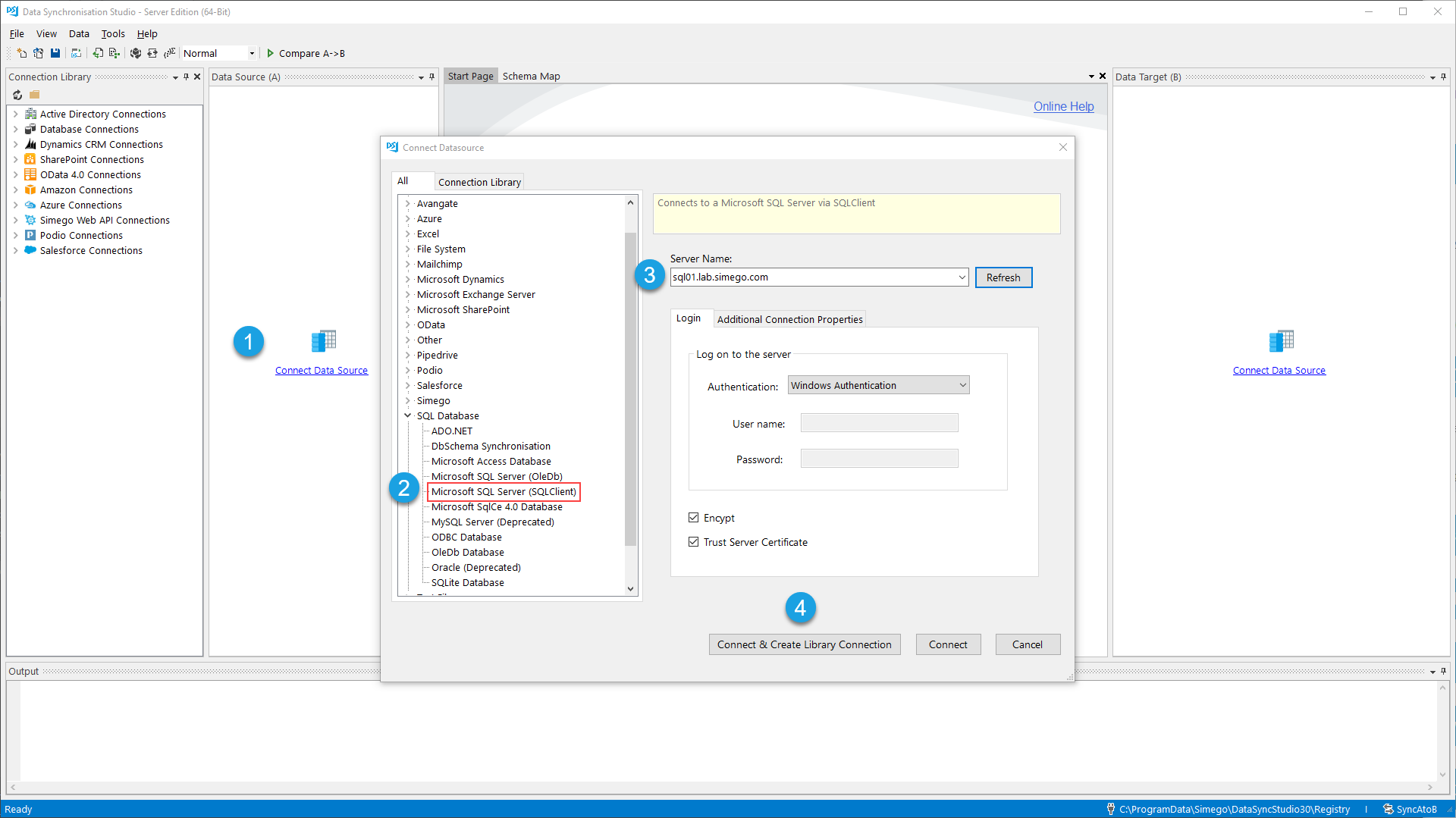1456x818 pixels.
Task: Select Microsoft SQL Server (OleDb) provider
Action: point(497,476)
